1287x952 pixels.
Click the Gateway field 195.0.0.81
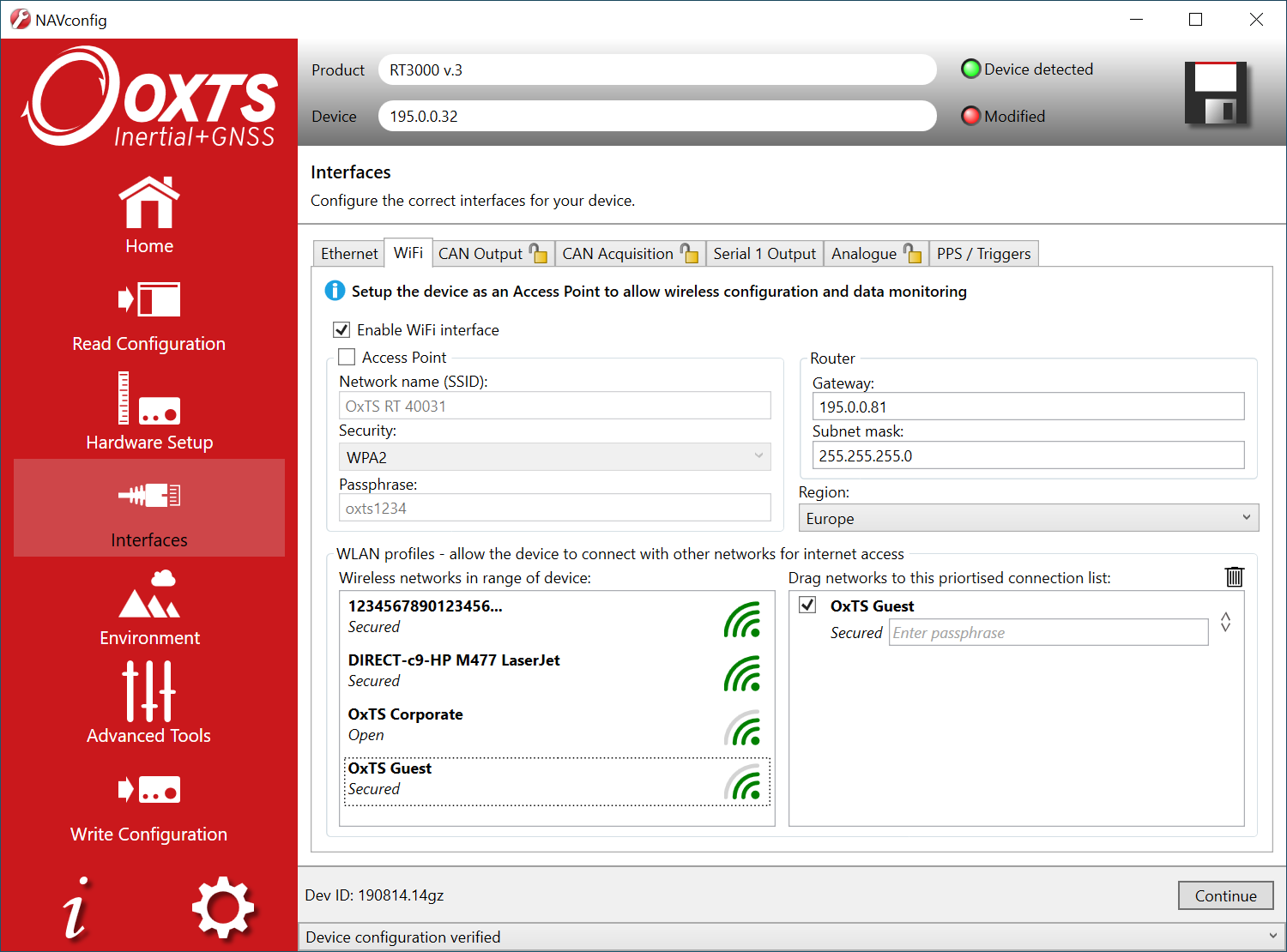1028,407
